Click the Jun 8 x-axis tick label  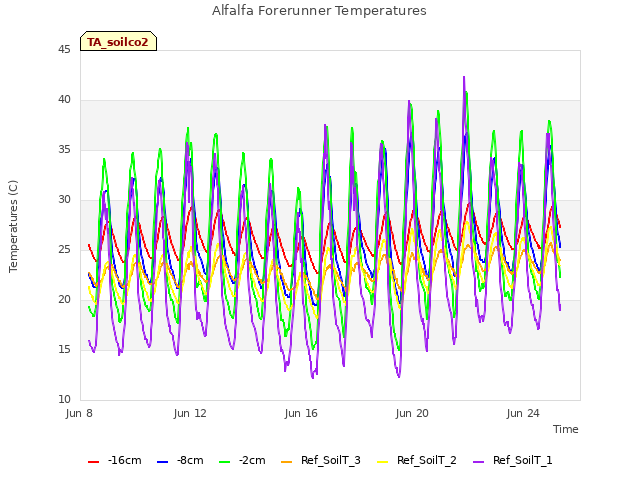click(79, 413)
